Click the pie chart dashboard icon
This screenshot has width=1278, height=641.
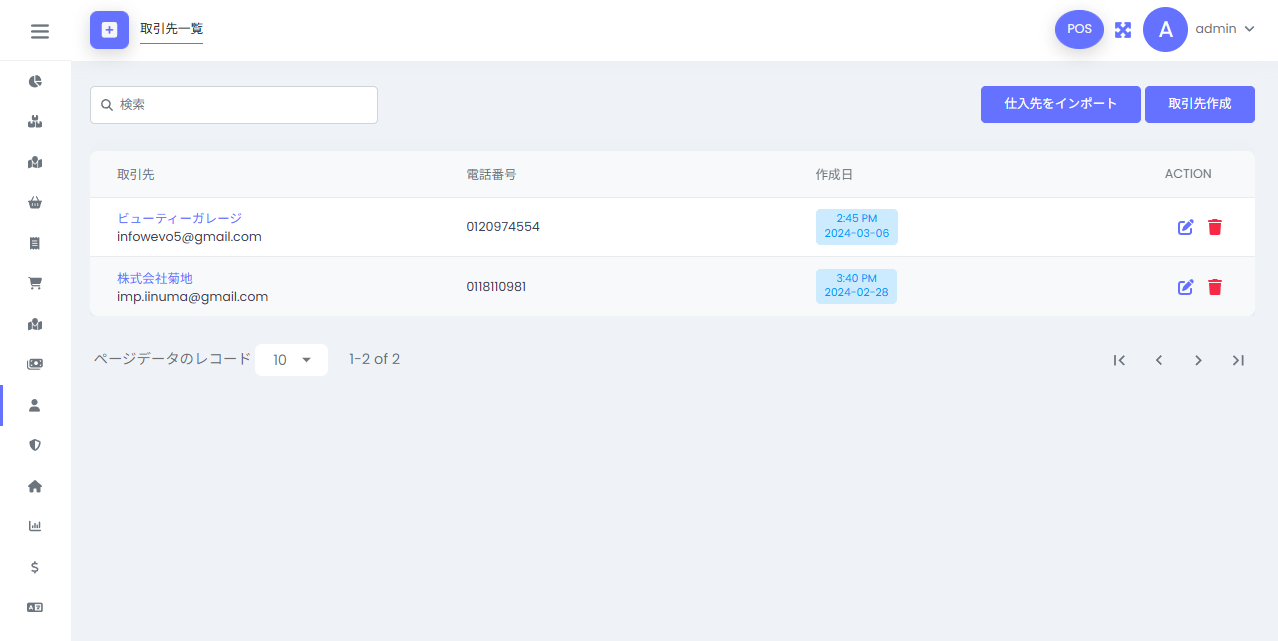35,81
